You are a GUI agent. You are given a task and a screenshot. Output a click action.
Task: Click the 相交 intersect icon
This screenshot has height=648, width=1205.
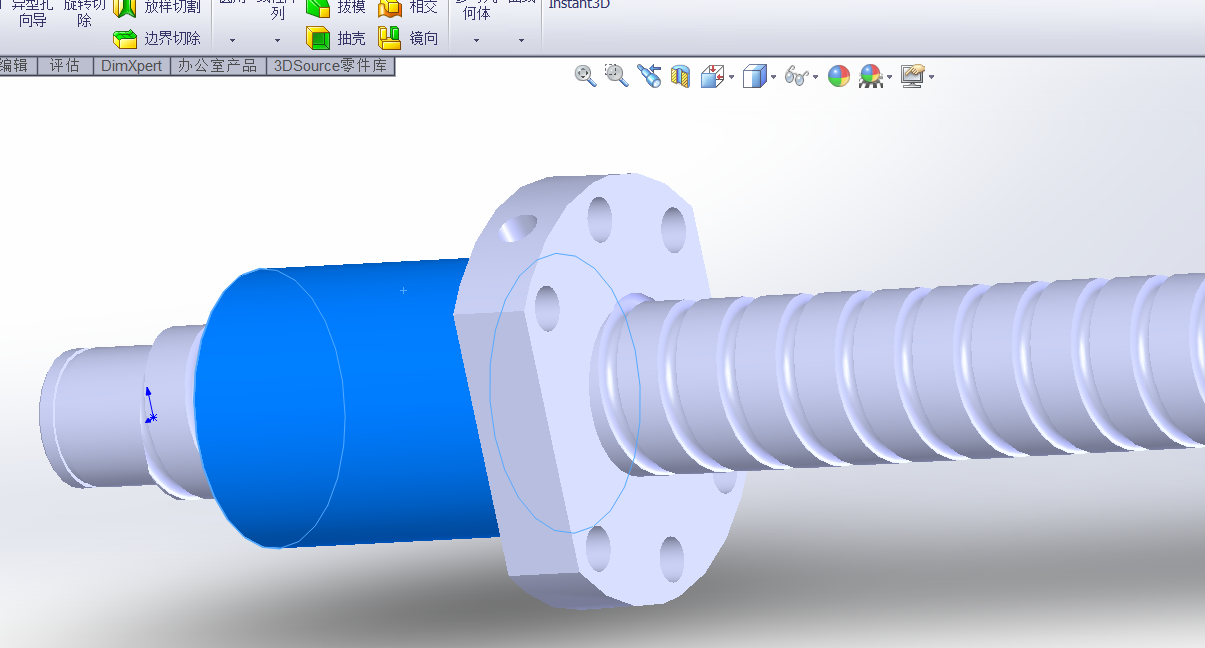[390, 8]
